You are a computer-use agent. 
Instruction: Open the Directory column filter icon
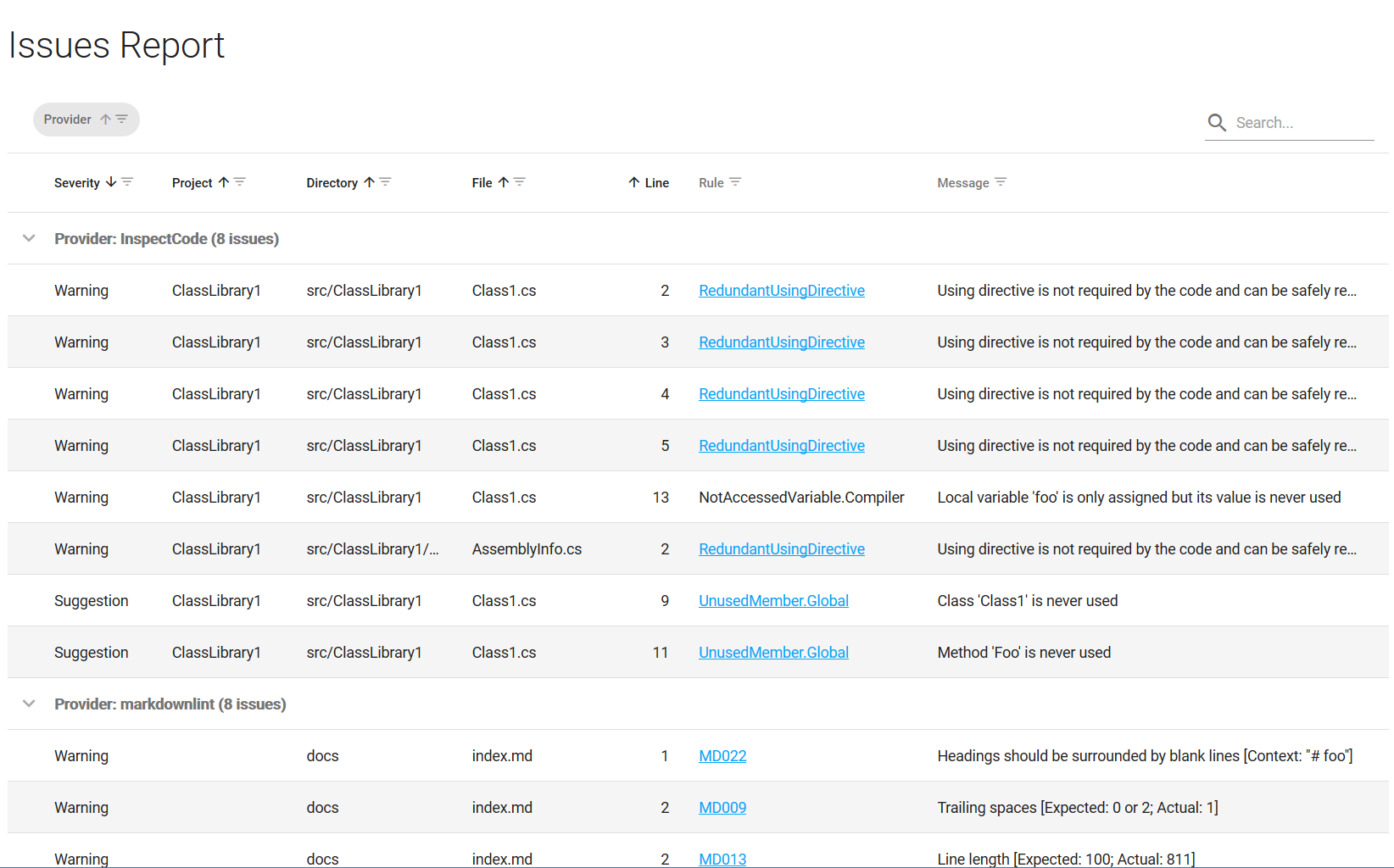(385, 182)
